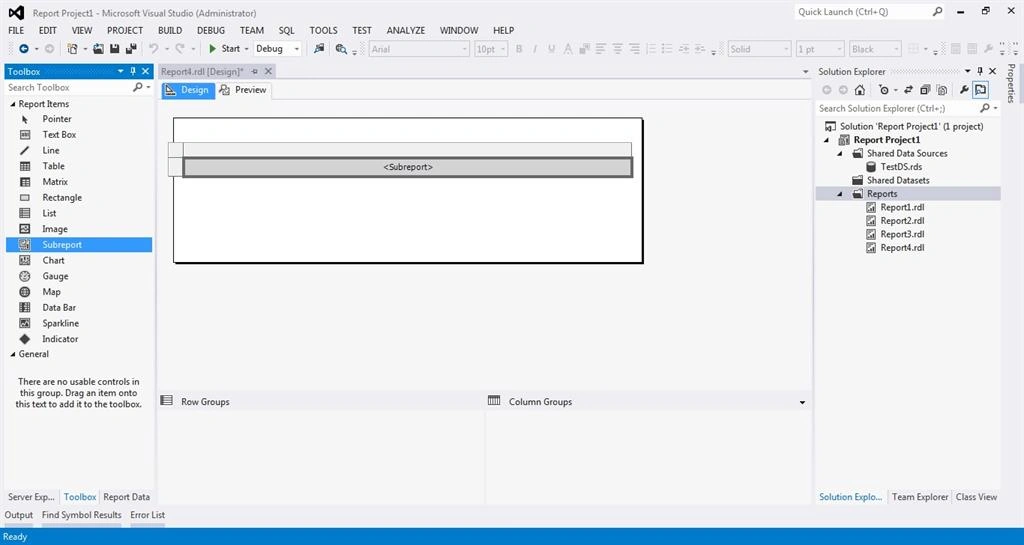Click the Home icon in Solution Explorer
Viewport: 1024px width, 545px height.
click(x=860, y=90)
